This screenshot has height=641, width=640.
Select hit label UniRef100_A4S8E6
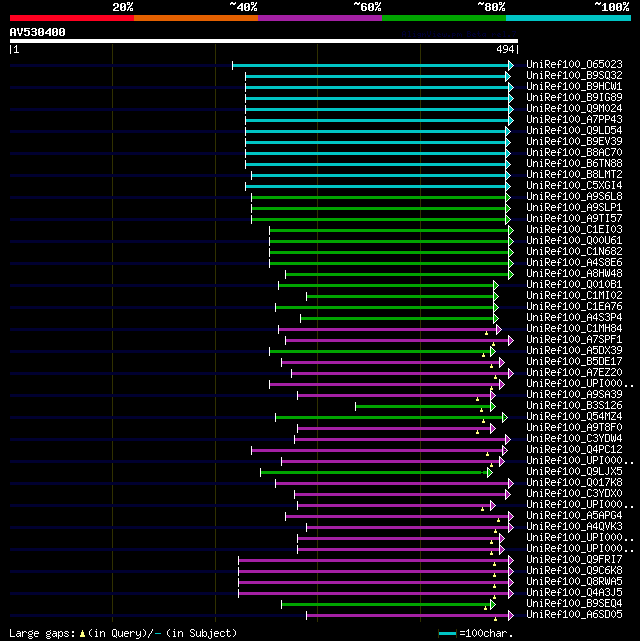[574, 262]
